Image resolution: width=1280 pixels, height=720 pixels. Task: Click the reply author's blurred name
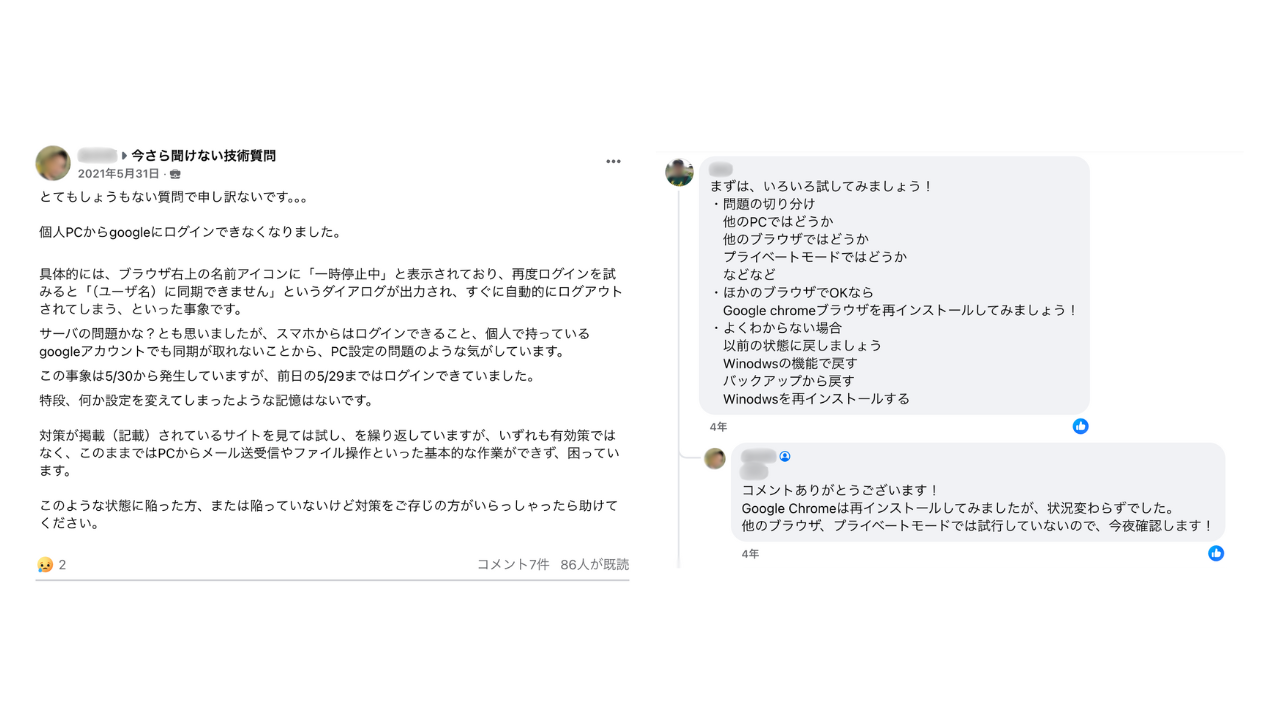(x=759, y=456)
